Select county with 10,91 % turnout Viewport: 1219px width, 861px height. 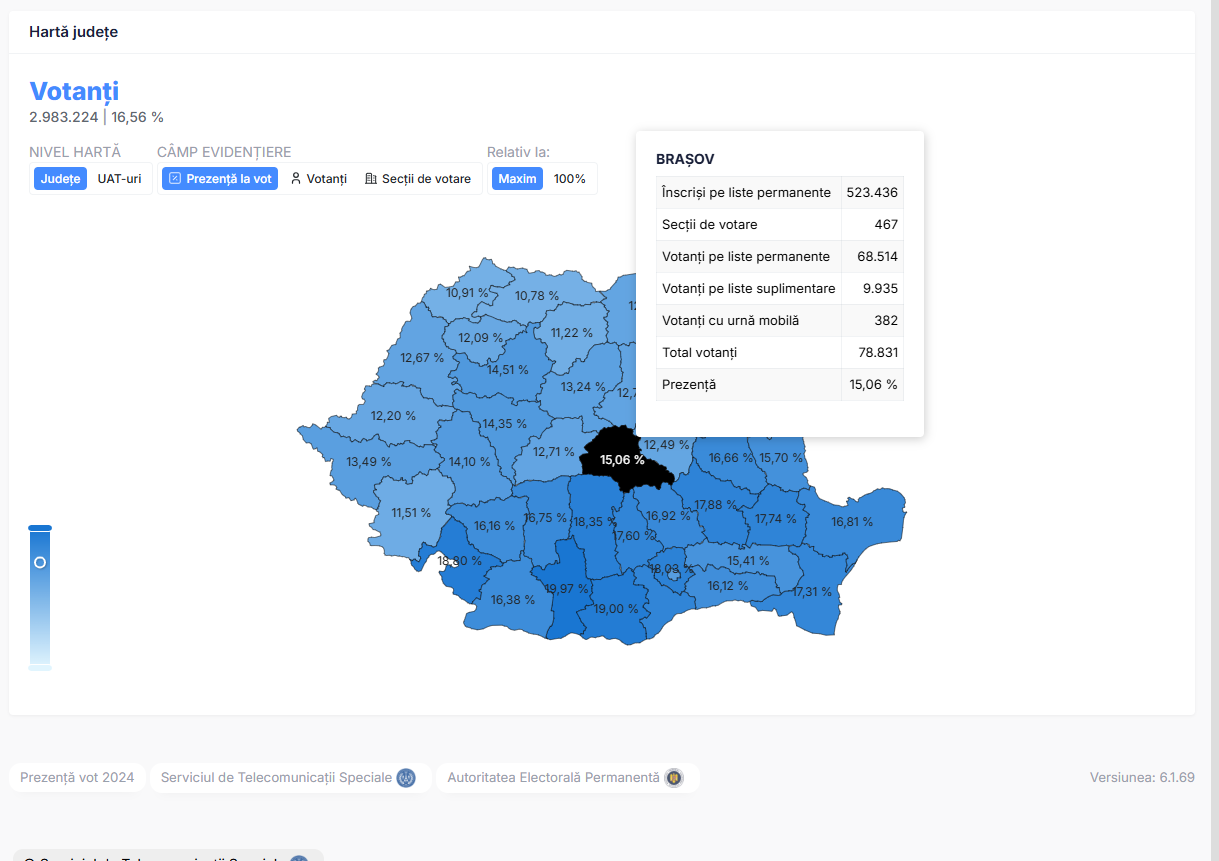click(468, 293)
